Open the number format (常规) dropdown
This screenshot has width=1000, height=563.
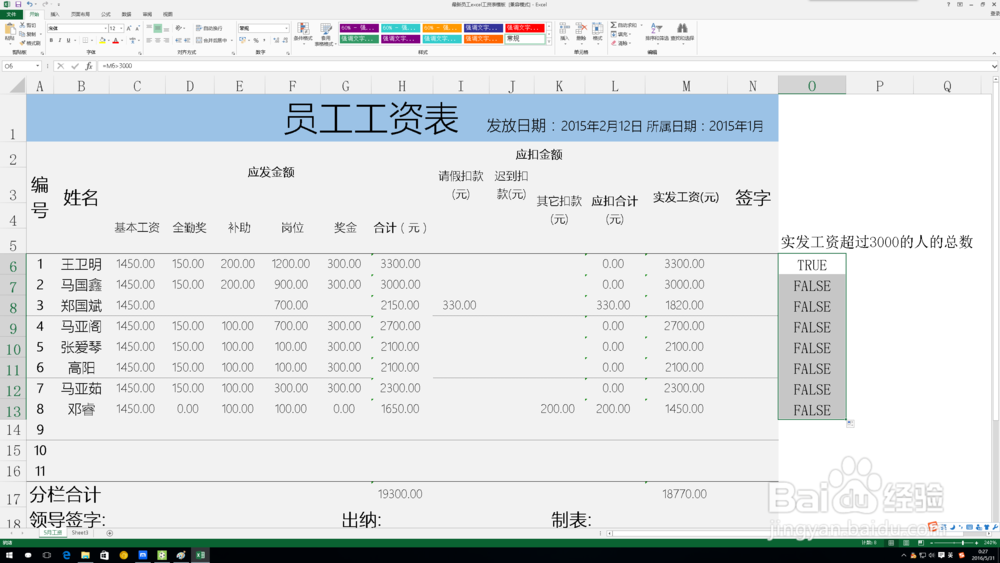tap(286, 28)
